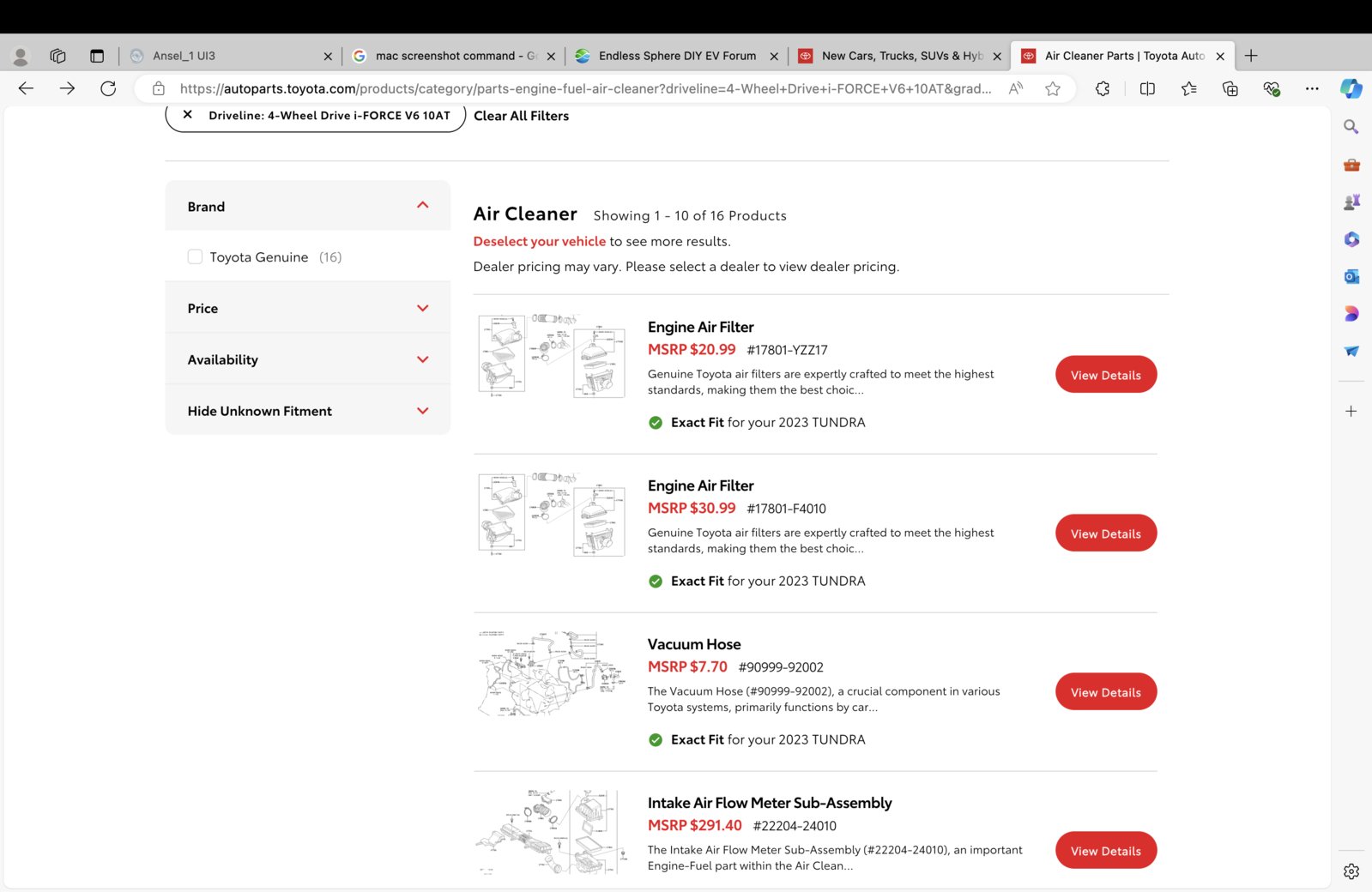1372x892 pixels.
Task: View site information lock icon
Action: [x=158, y=88]
